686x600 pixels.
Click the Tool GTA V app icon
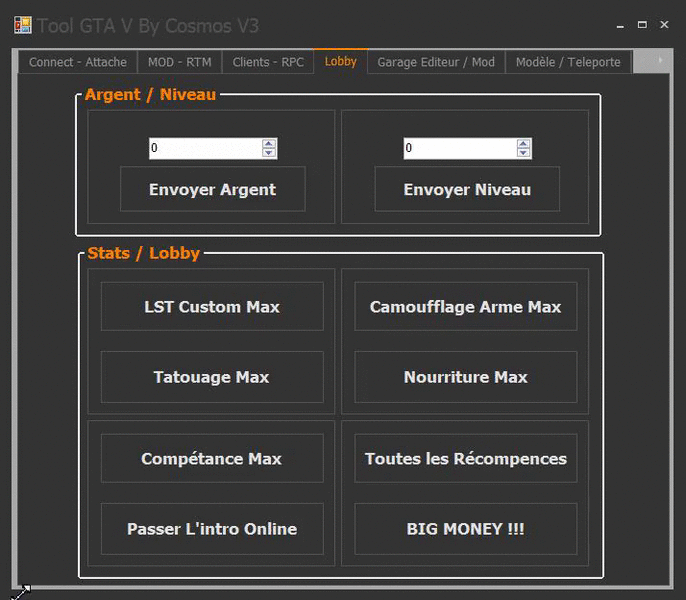(x=23, y=25)
